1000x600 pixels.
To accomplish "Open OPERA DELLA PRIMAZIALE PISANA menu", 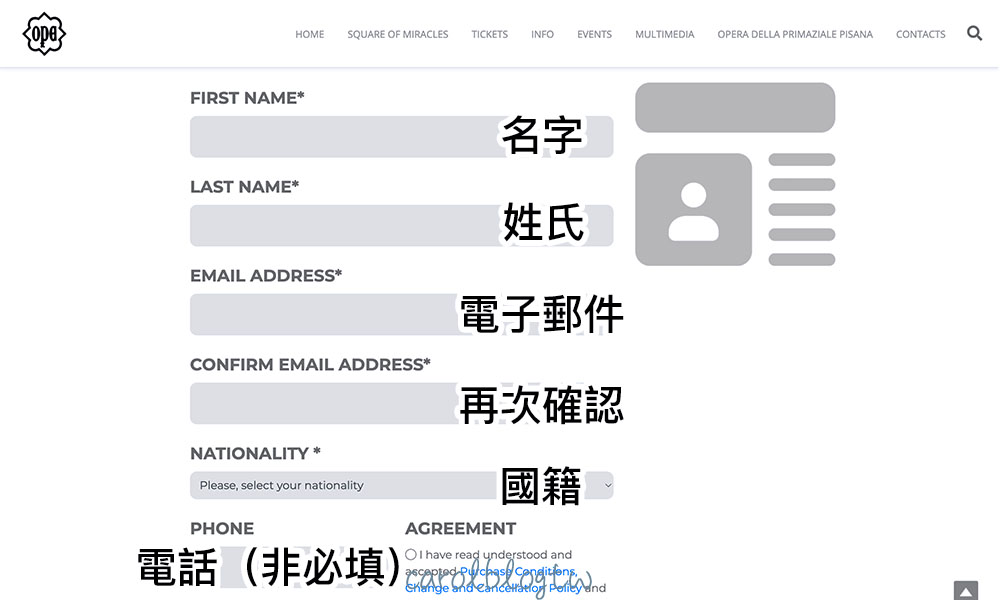I will (x=795, y=34).
